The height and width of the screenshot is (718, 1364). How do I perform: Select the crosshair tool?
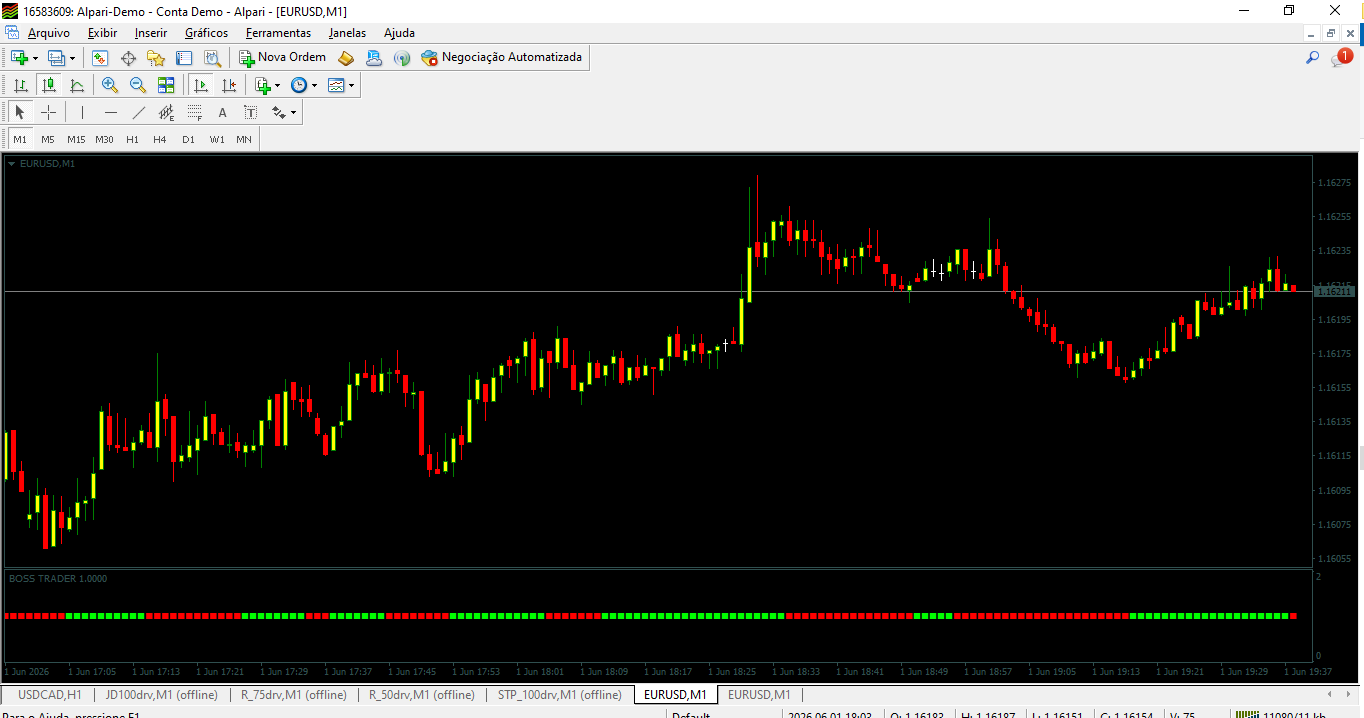[48, 112]
